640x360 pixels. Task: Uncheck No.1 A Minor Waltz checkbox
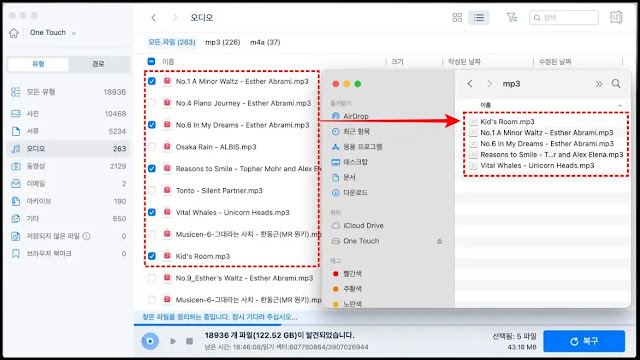[x=152, y=81]
